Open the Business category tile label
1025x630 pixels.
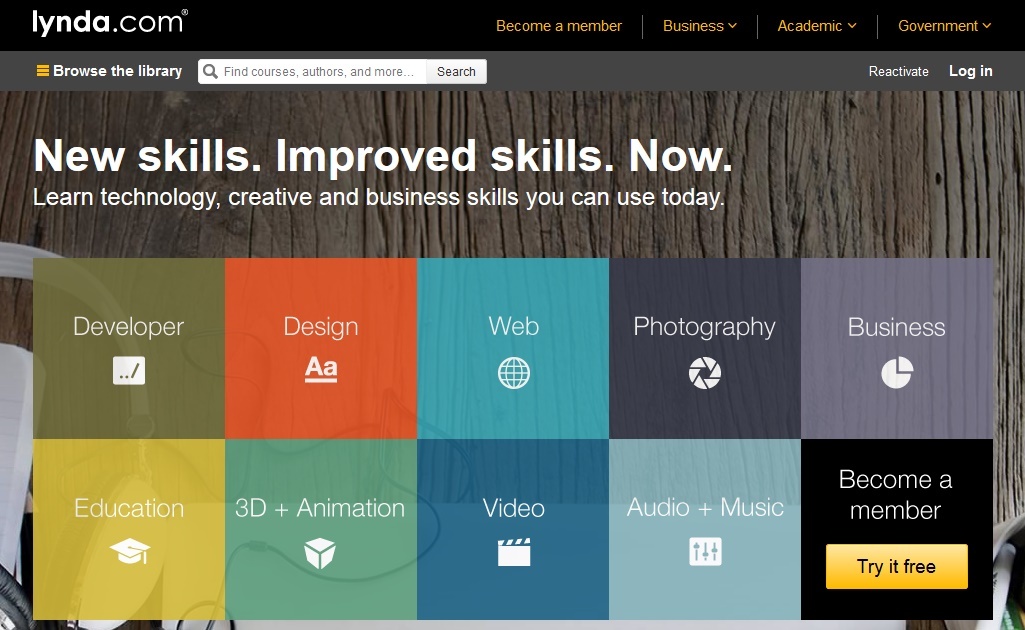897,327
